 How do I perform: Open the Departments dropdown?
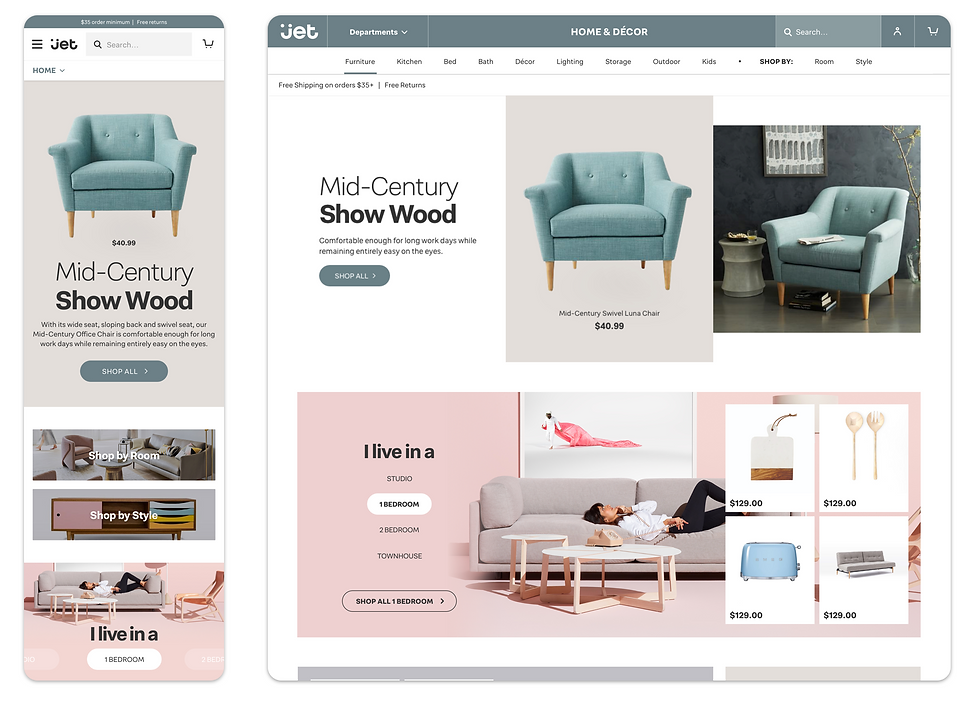tap(378, 32)
